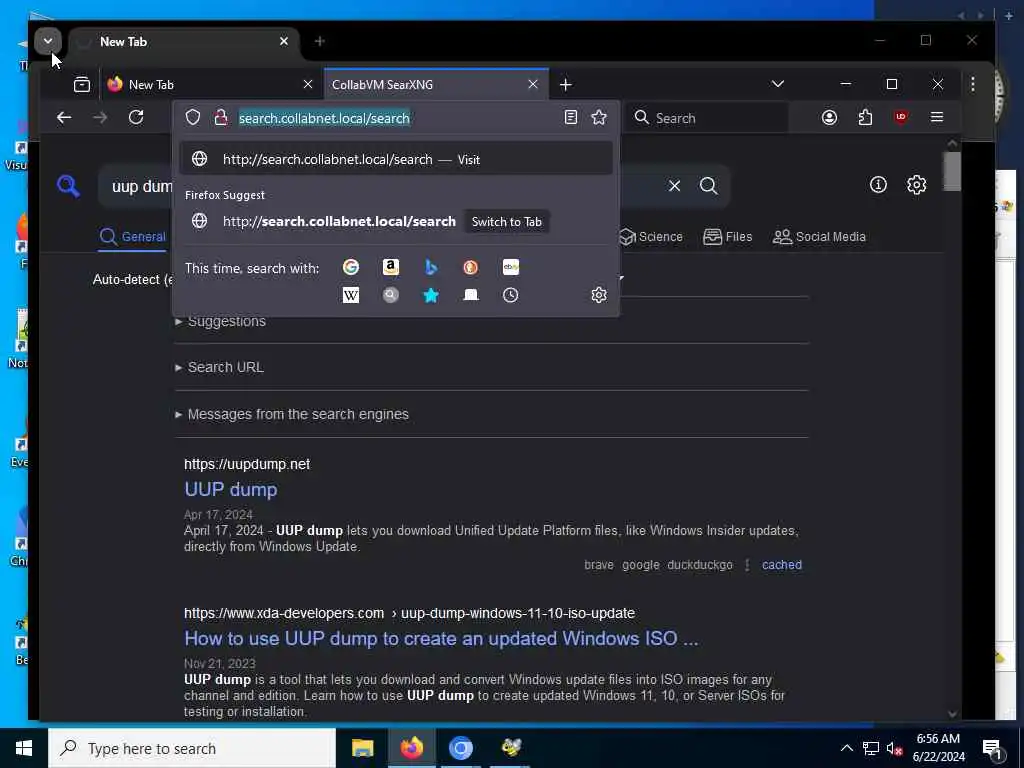Screen dimensions: 1024x768
Task: Select the General search category
Action: pos(133,237)
